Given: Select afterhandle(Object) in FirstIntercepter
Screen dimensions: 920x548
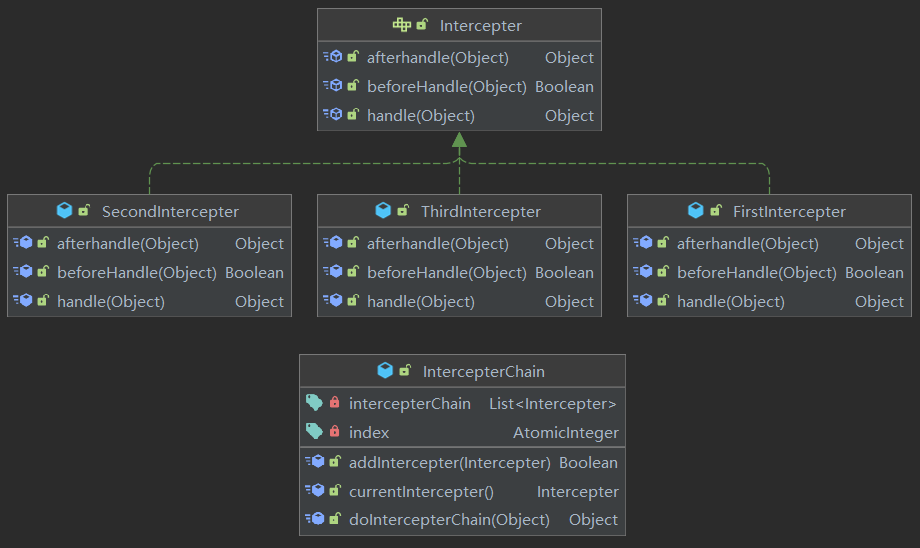Looking at the screenshot, I should pos(748,244).
